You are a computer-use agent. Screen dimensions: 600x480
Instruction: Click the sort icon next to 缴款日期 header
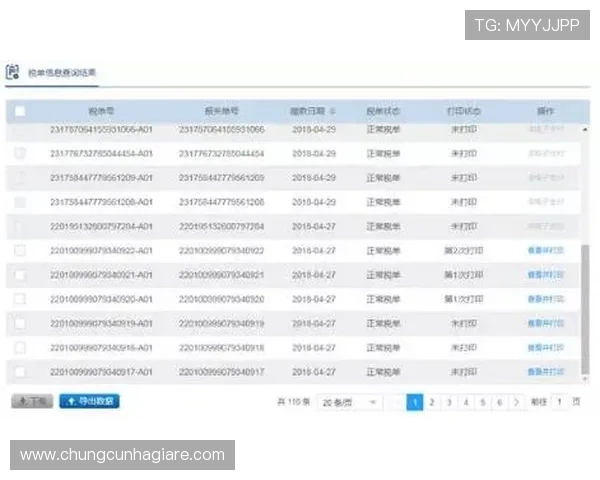(x=333, y=111)
